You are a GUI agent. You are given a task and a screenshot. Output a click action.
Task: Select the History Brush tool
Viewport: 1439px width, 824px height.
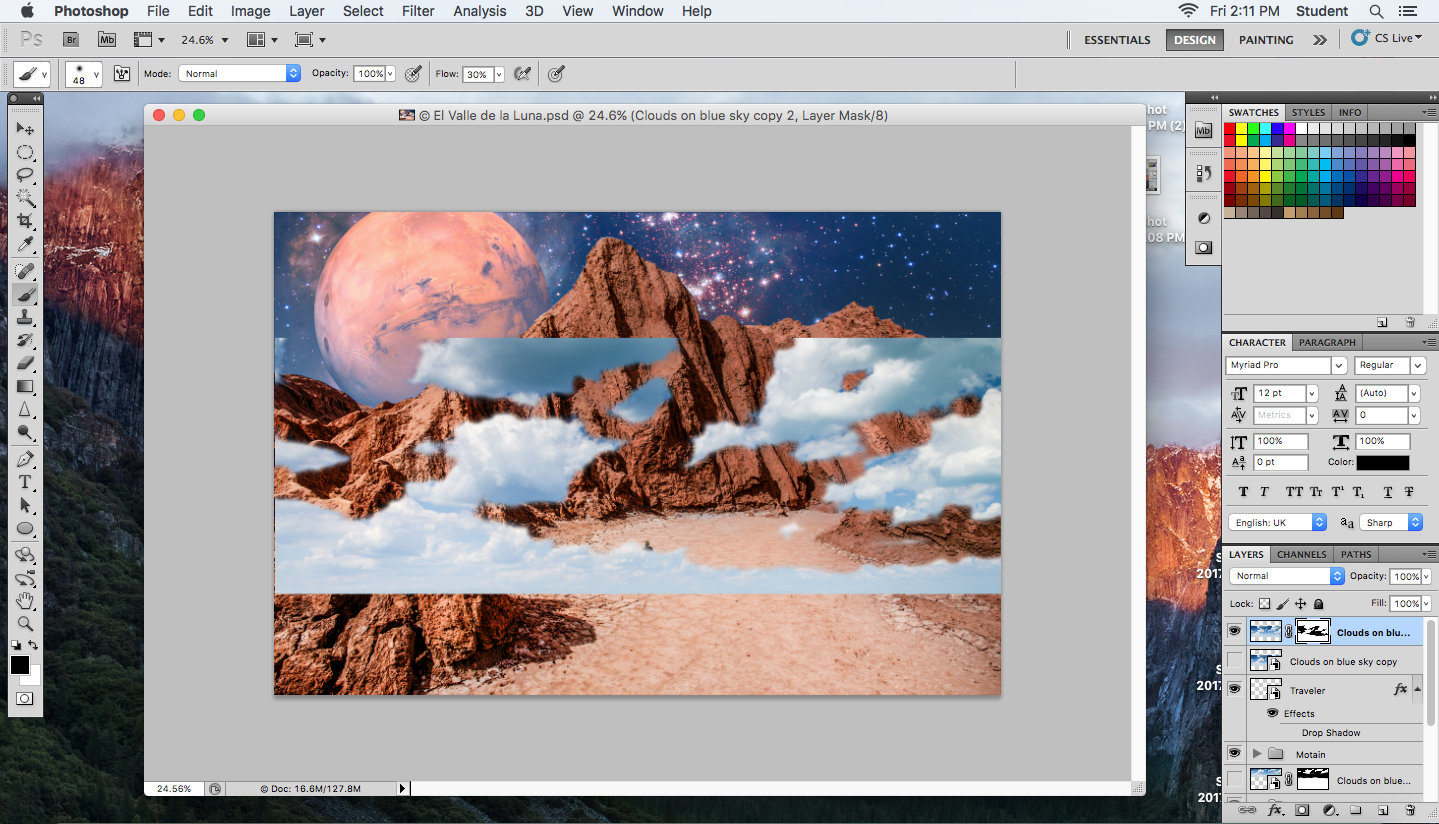[x=25, y=341]
